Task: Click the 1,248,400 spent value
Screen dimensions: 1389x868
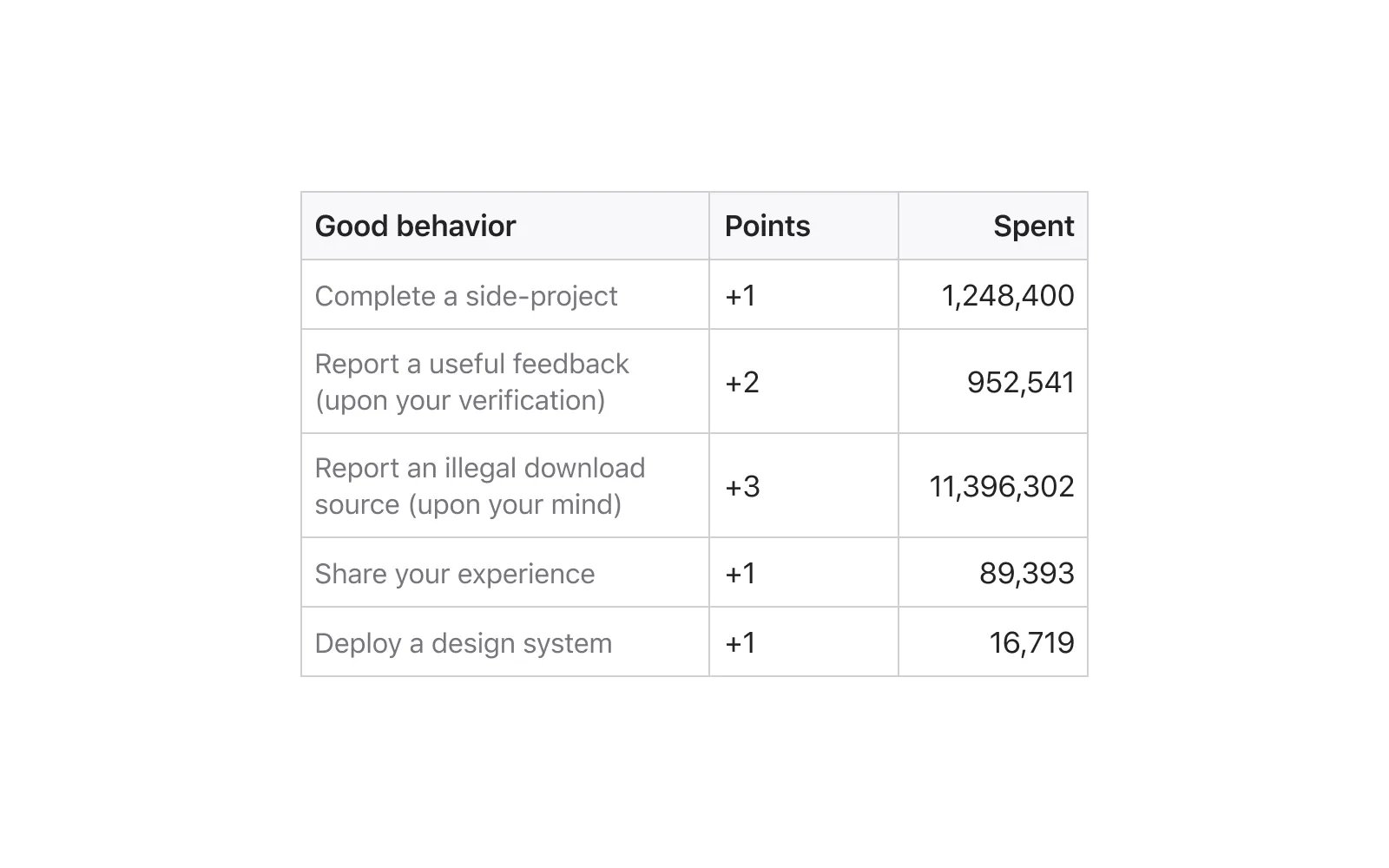Action: point(1008,296)
